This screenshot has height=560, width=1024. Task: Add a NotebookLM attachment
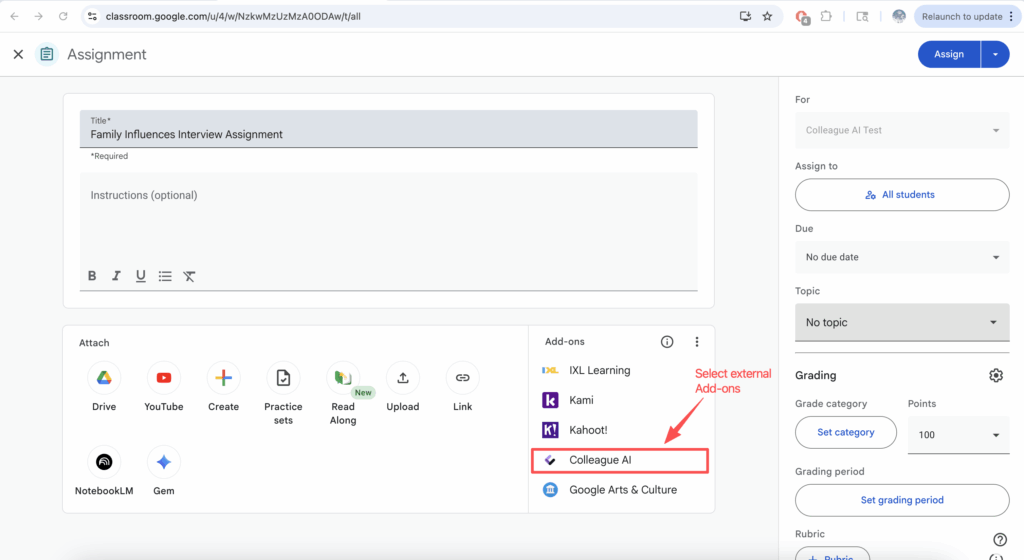click(103, 462)
